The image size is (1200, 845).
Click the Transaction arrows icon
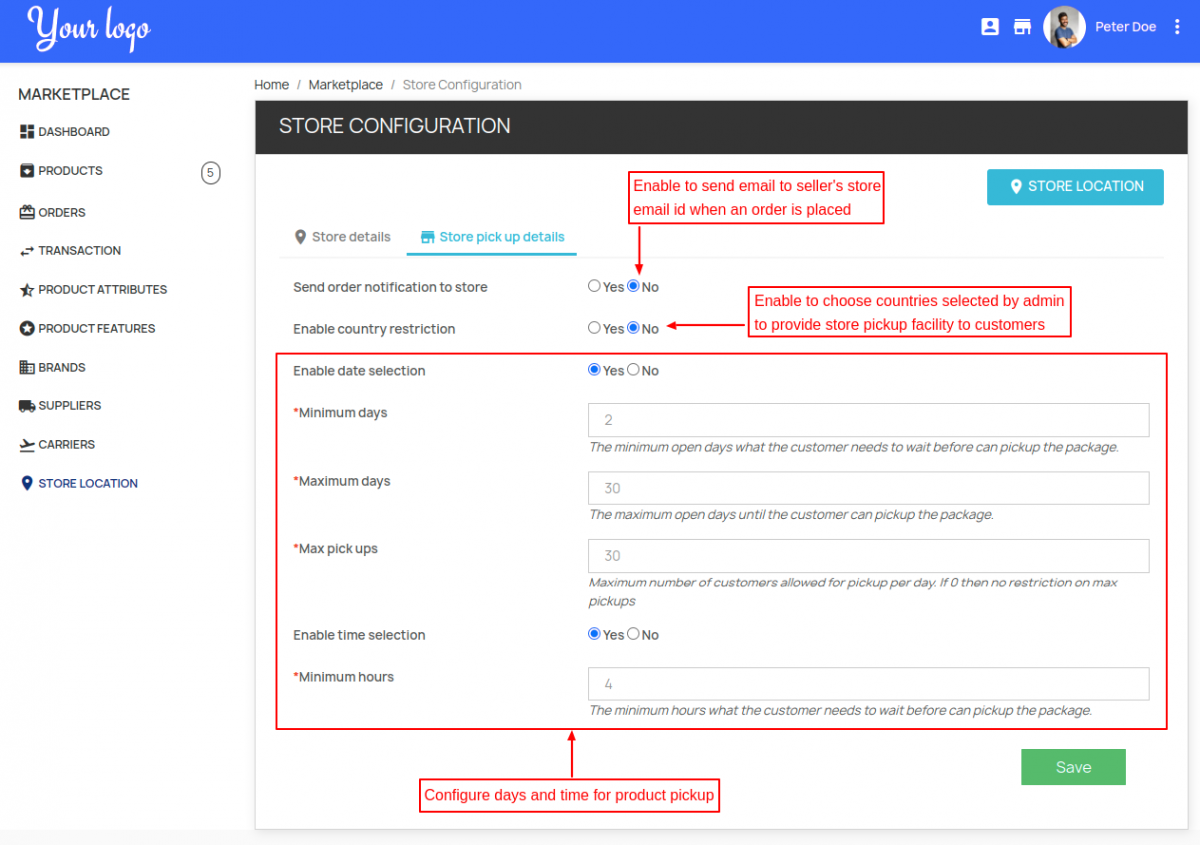click(x=27, y=251)
